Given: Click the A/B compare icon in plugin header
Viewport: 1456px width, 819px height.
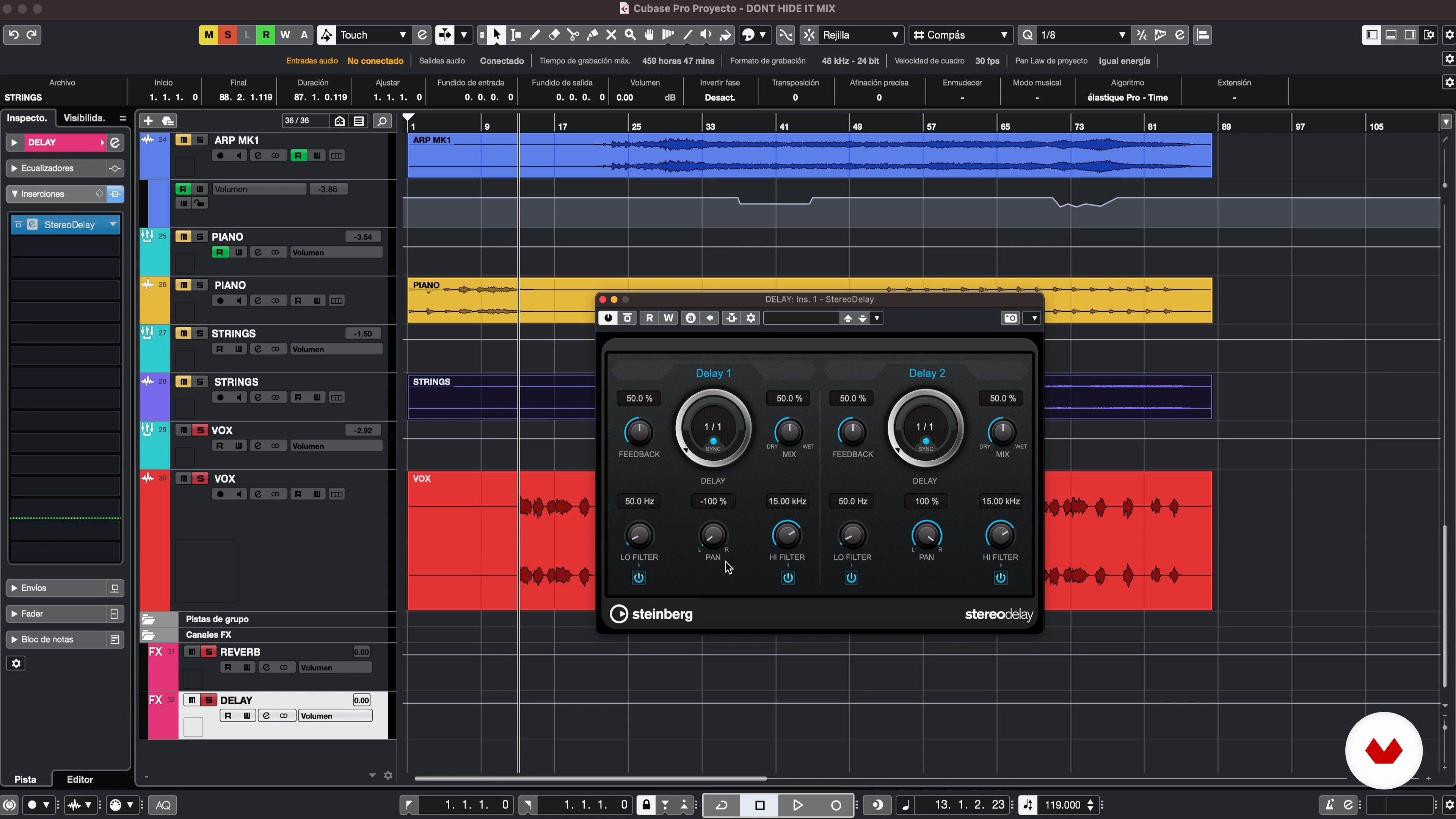Looking at the screenshot, I should 690,318.
